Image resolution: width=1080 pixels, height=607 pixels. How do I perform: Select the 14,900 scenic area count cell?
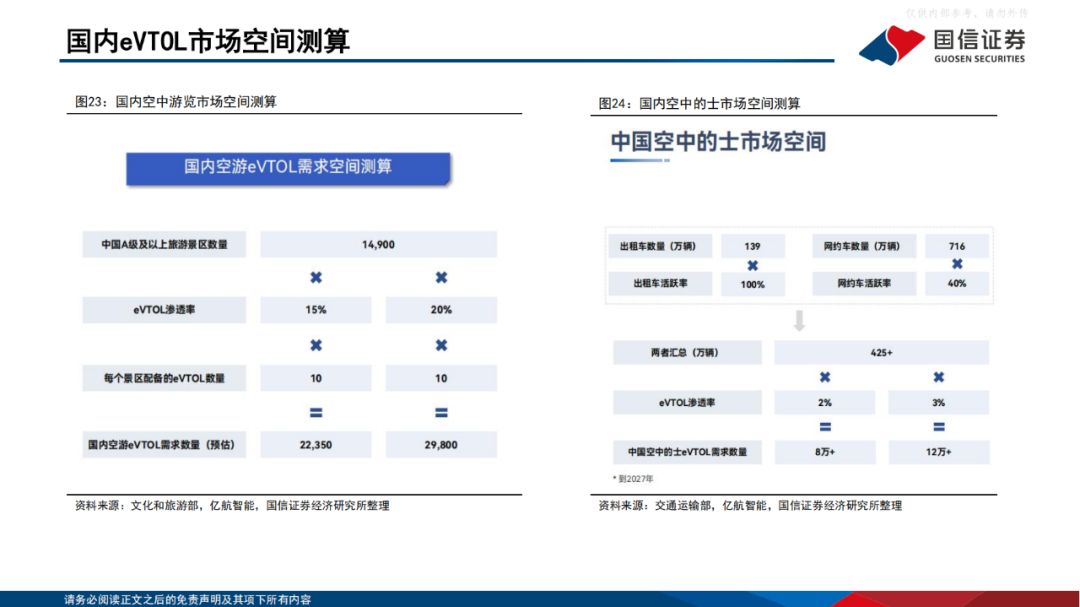tap(378, 244)
